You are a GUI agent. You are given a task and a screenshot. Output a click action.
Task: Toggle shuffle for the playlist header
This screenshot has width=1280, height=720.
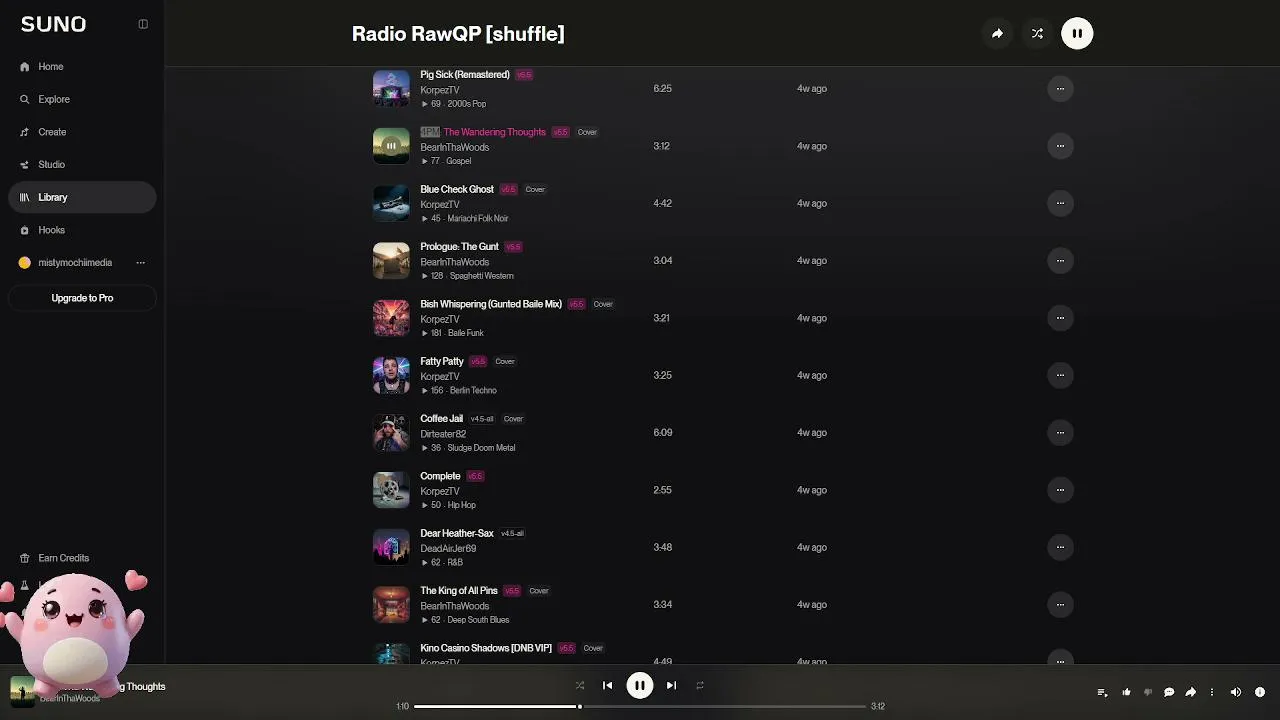pyautogui.click(x=1037, y=33)
